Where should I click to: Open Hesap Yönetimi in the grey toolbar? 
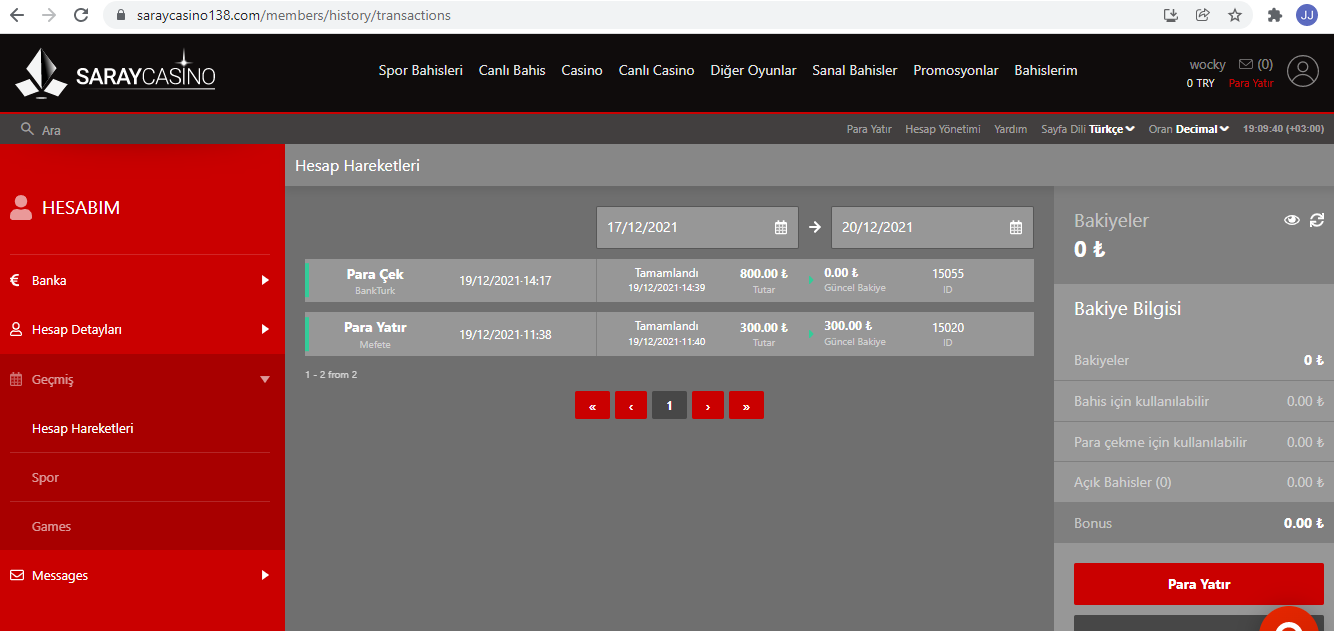pyautogui.click(x=942, y=129)
